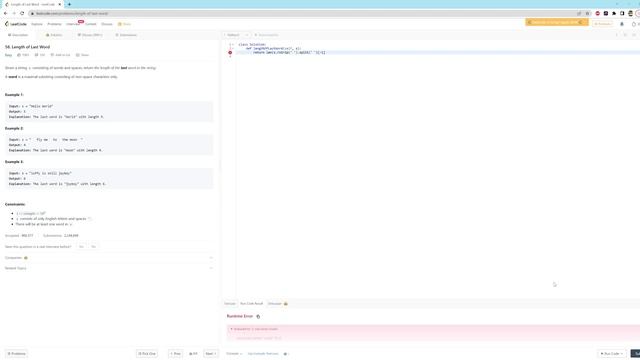Image resolution: width=640 pixels, height=360 pixels.
Task: Open the Problems nav item
Action: pyautogui.click(x=54, y=24)
